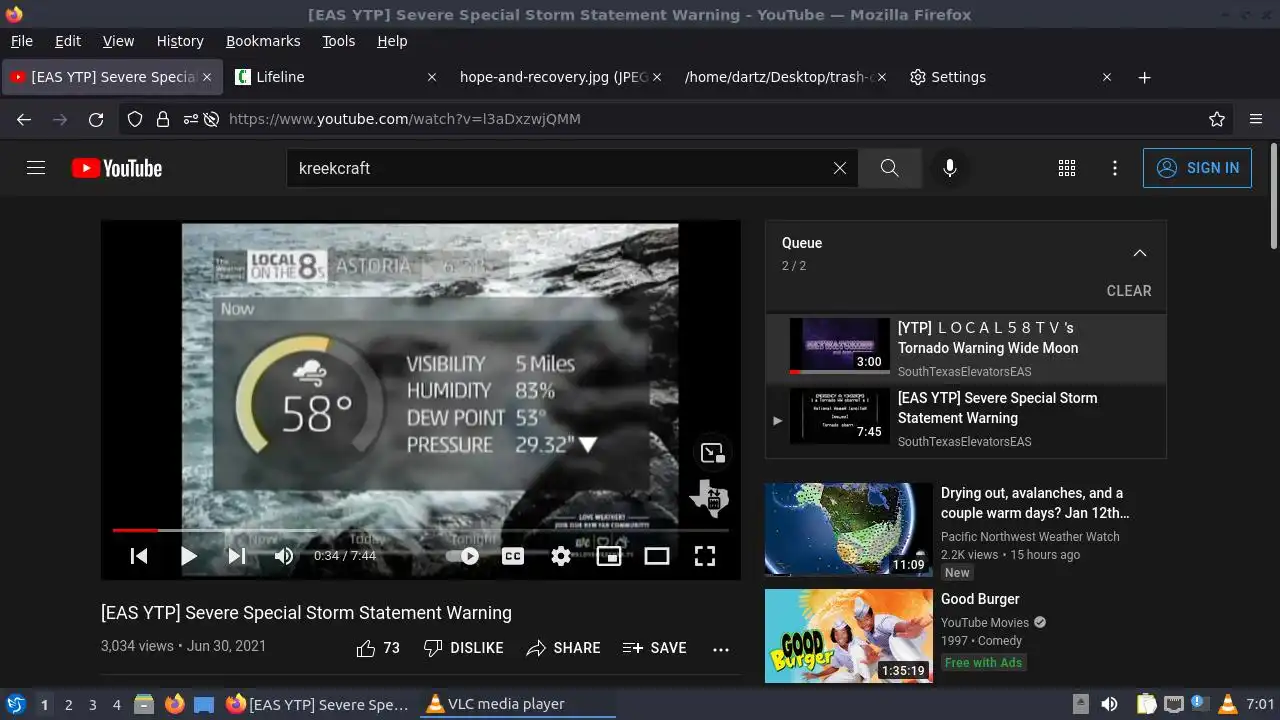The height and width of the screenshot is (720, 1280).
Task: Launch Firefox from the panel launcher
Action: 174,704
